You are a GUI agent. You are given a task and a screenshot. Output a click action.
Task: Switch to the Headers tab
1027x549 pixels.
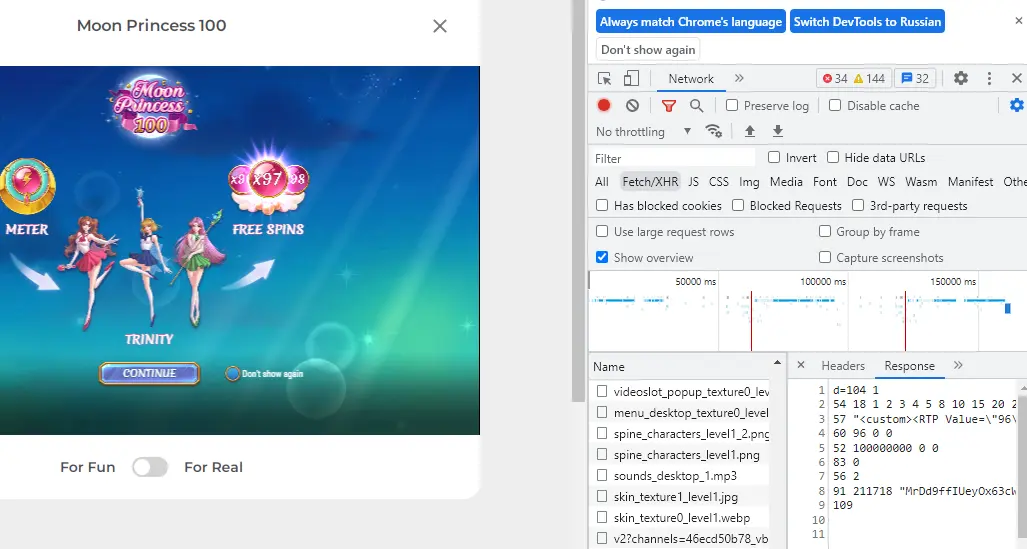pos(843,366)
